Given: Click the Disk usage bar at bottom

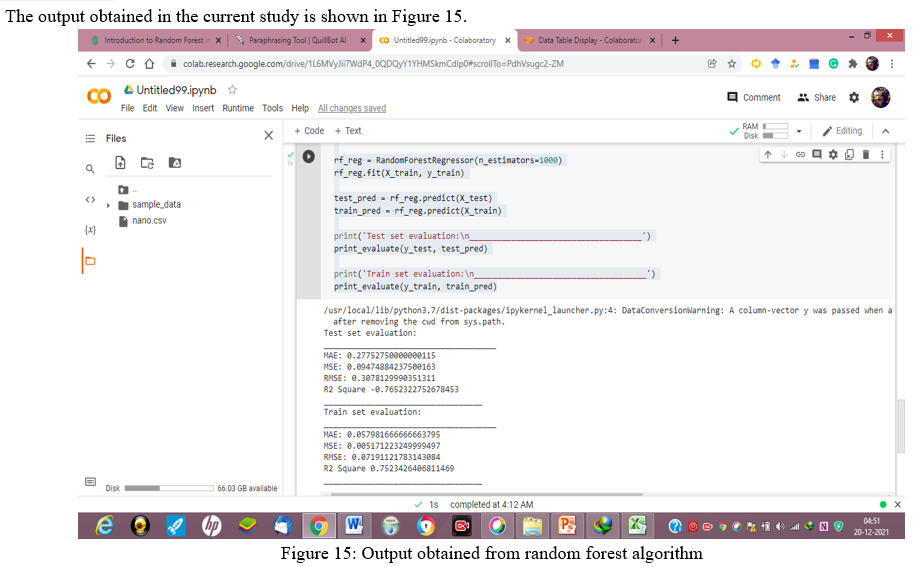Looking at the screenshot, I should click(169, 488).
